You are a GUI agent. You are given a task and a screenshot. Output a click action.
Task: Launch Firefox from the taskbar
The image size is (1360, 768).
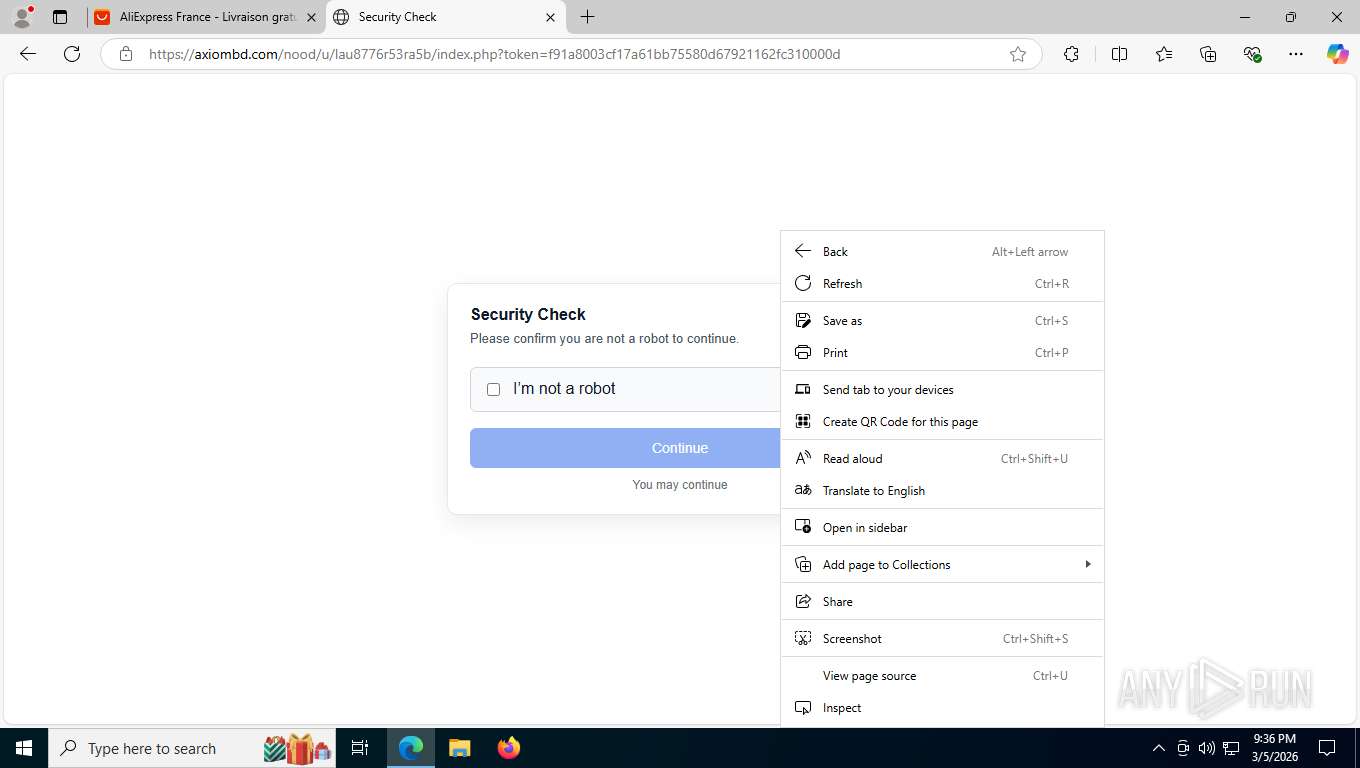click(x=509, y=748)
